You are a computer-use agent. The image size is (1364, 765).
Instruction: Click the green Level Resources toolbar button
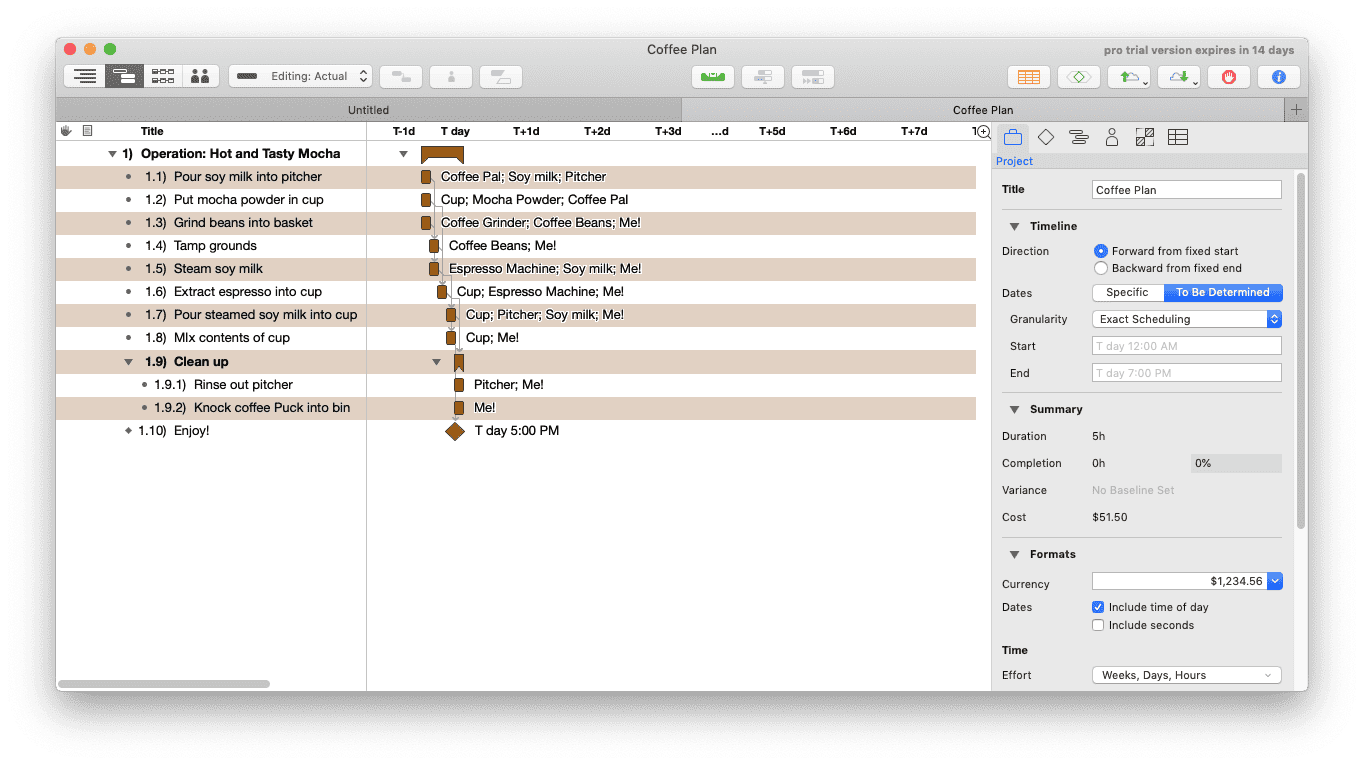[x=713, y=77]
